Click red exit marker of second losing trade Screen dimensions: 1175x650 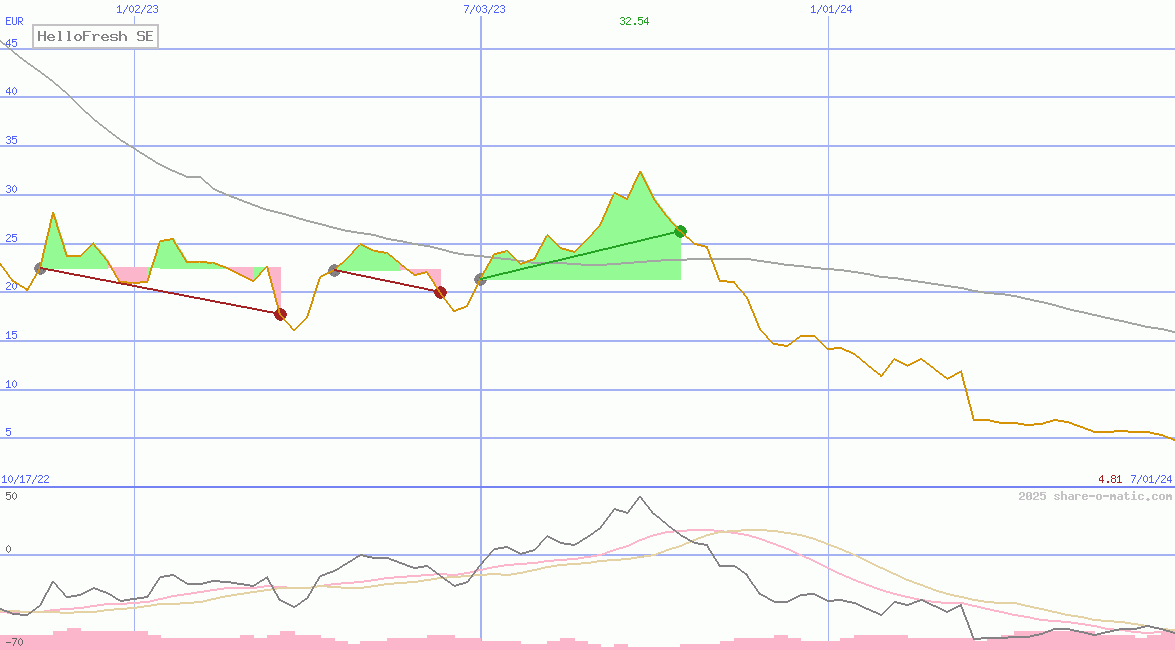(440, 292)
